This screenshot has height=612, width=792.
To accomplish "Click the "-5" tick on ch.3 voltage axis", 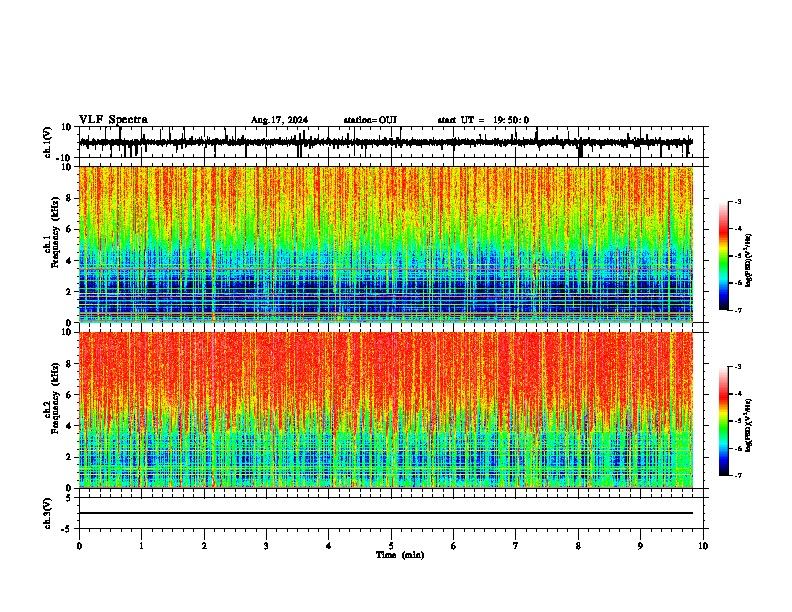I will tap(67, 529).
